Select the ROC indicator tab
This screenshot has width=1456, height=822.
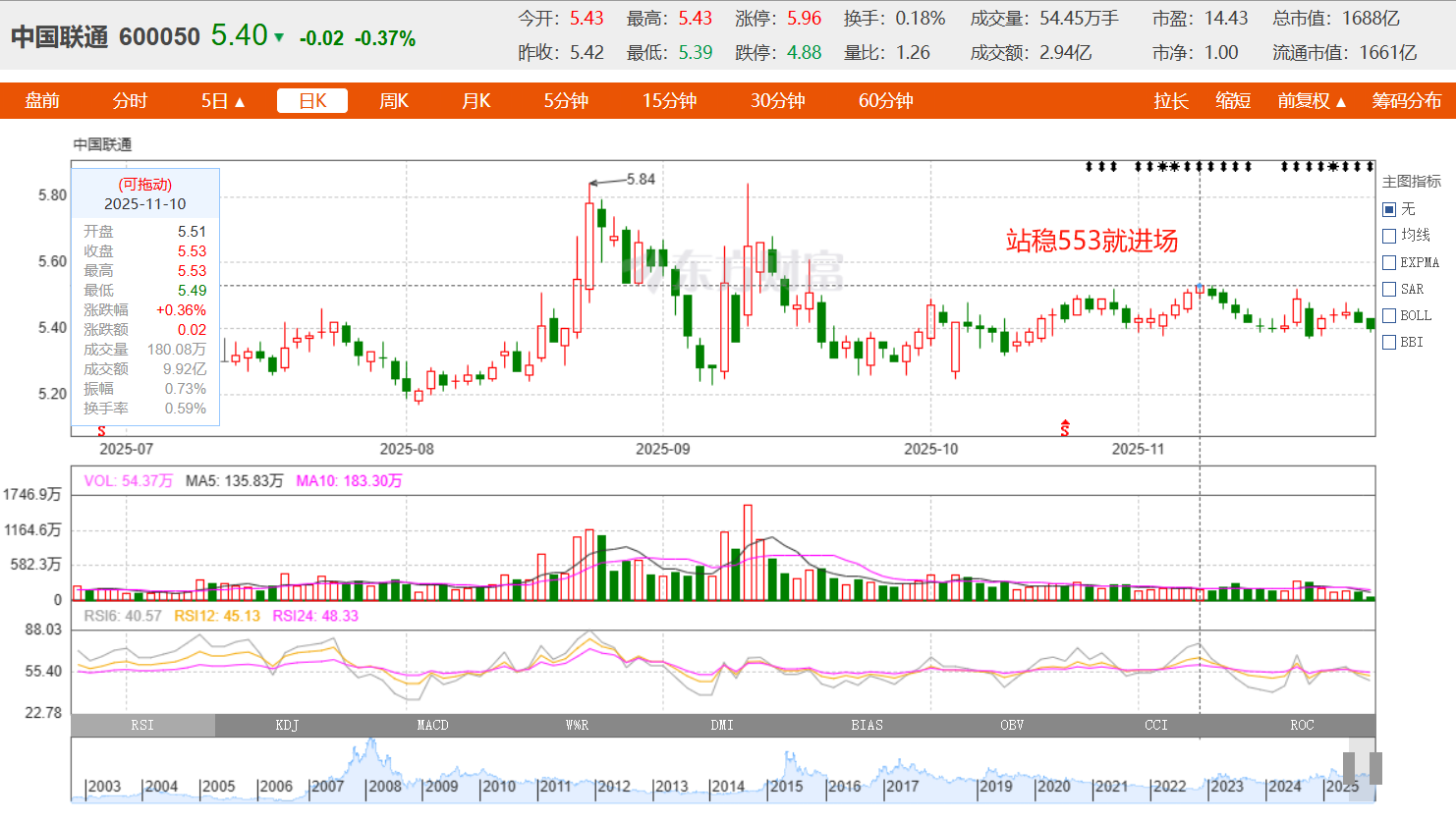pos(1302,725)
